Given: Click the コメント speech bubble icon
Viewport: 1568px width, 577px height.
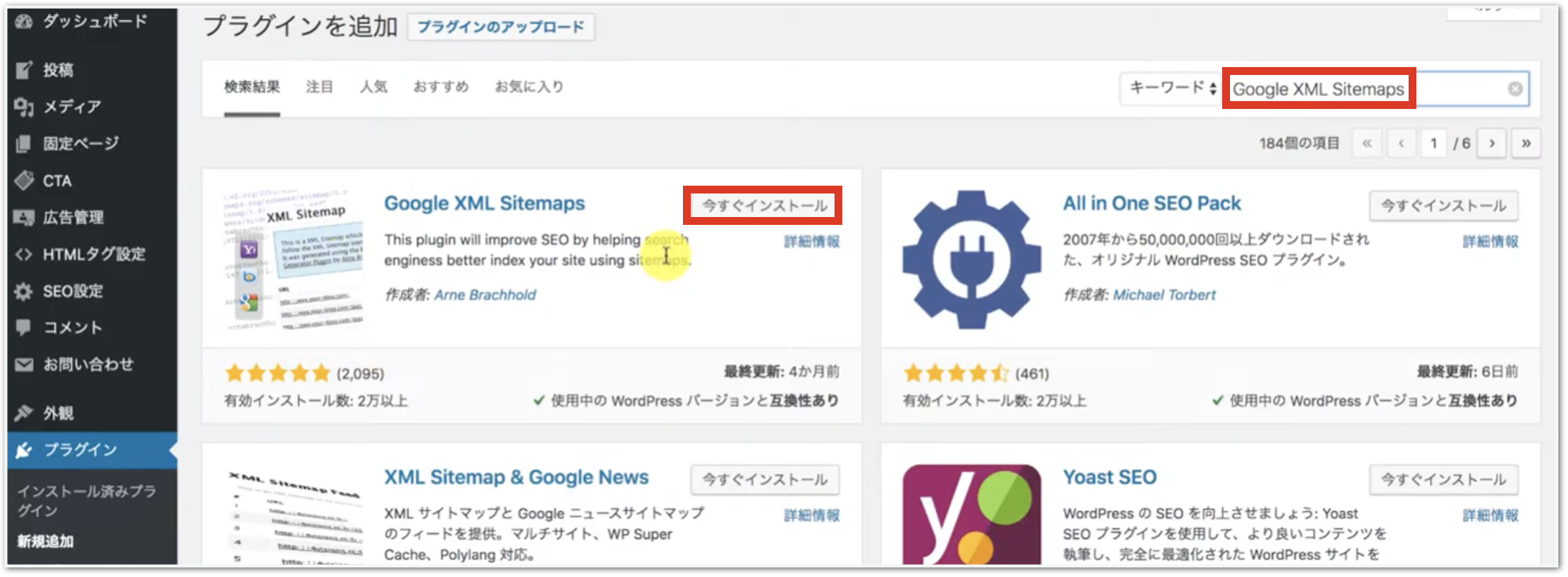Looking at the screenshot, I should pyautogui.click(x=24, y=328).
